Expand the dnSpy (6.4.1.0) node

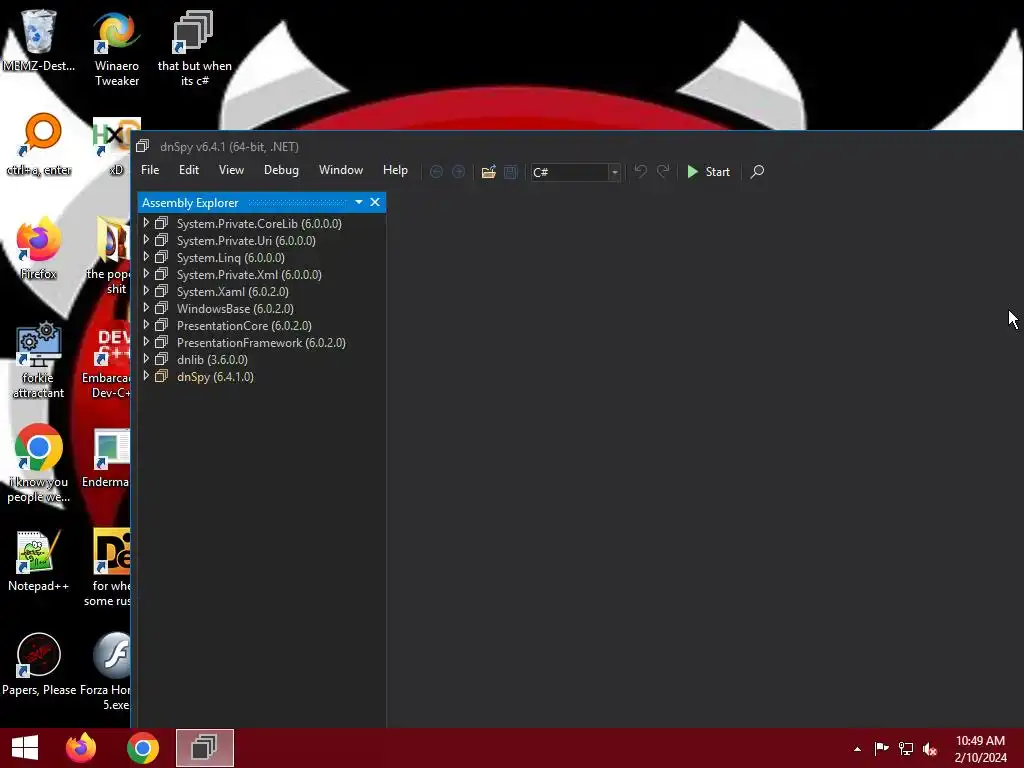pyautogui.click(x=146, y=376)
